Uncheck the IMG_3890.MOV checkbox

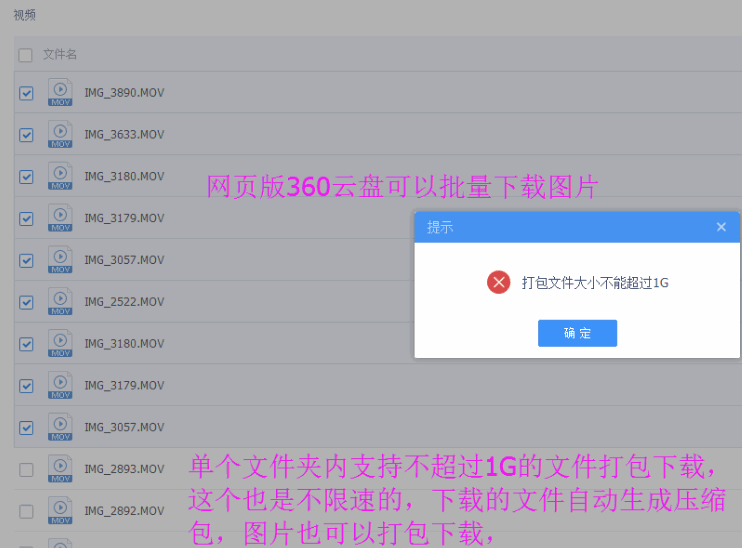click(x=26, y=93)
